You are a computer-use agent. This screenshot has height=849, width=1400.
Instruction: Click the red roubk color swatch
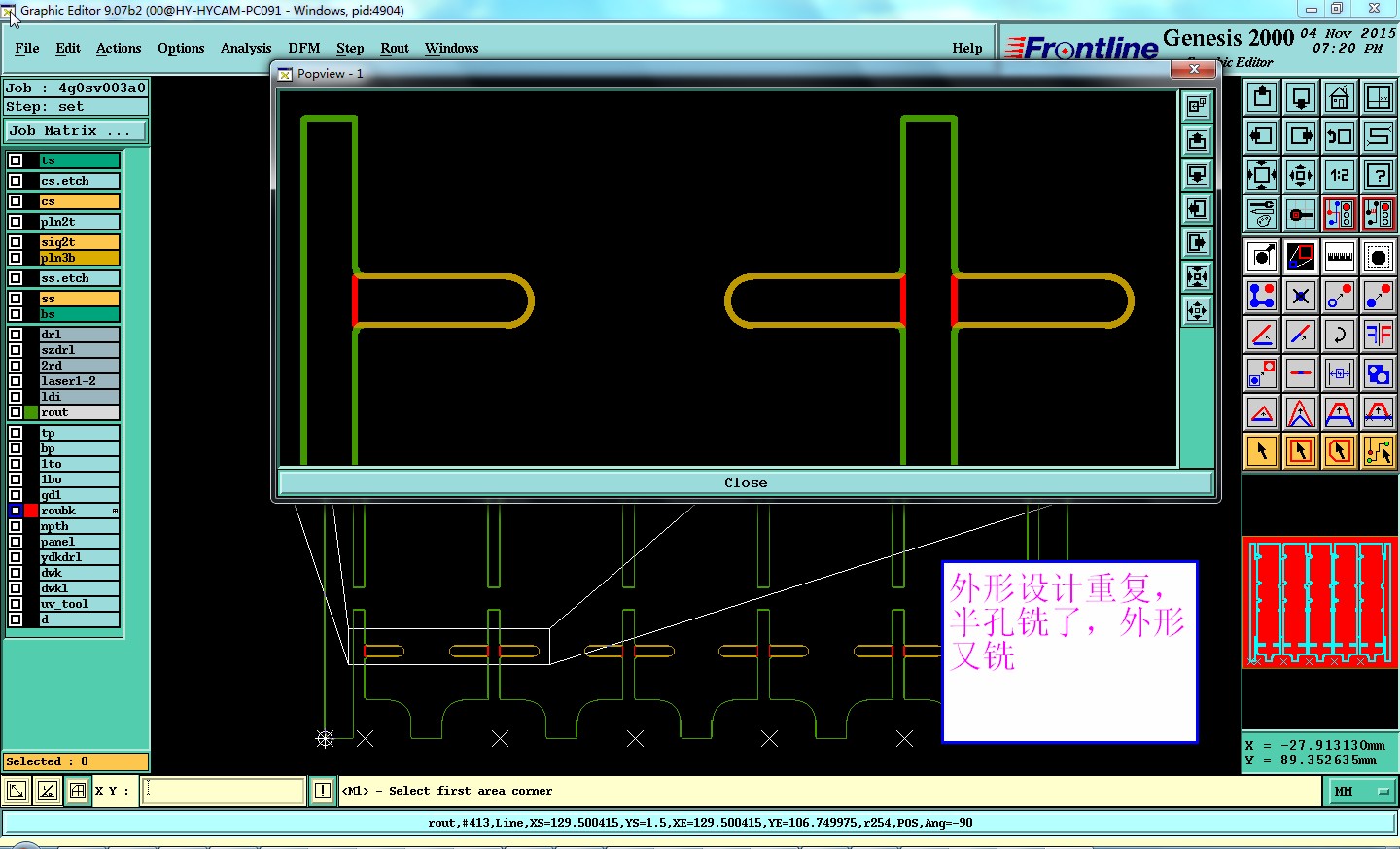click(x=31, y=511)
